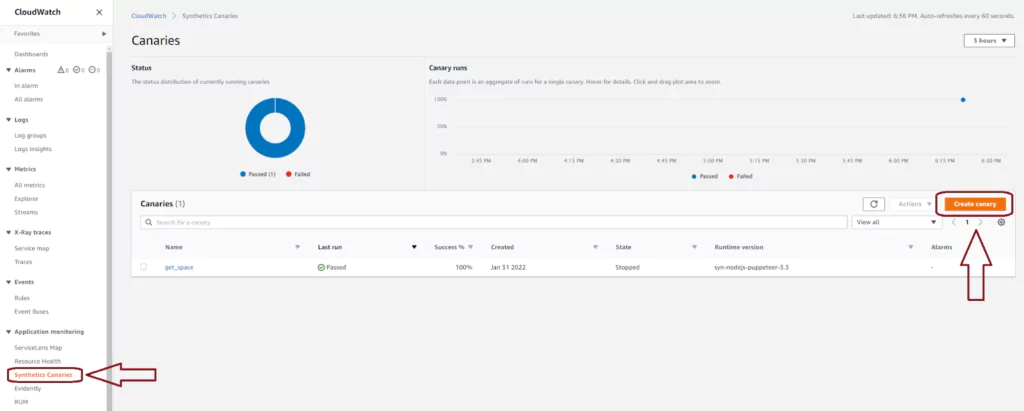Sort by Last run column arrow

point(414,248)
